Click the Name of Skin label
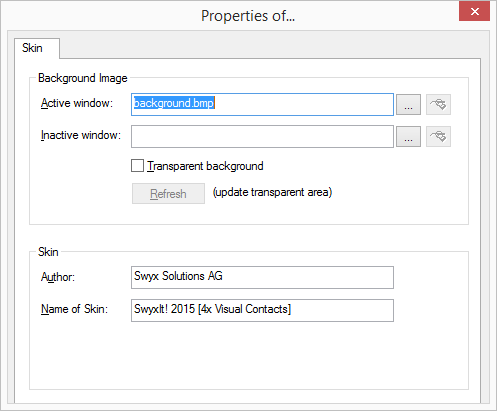 tap(74, 309)
